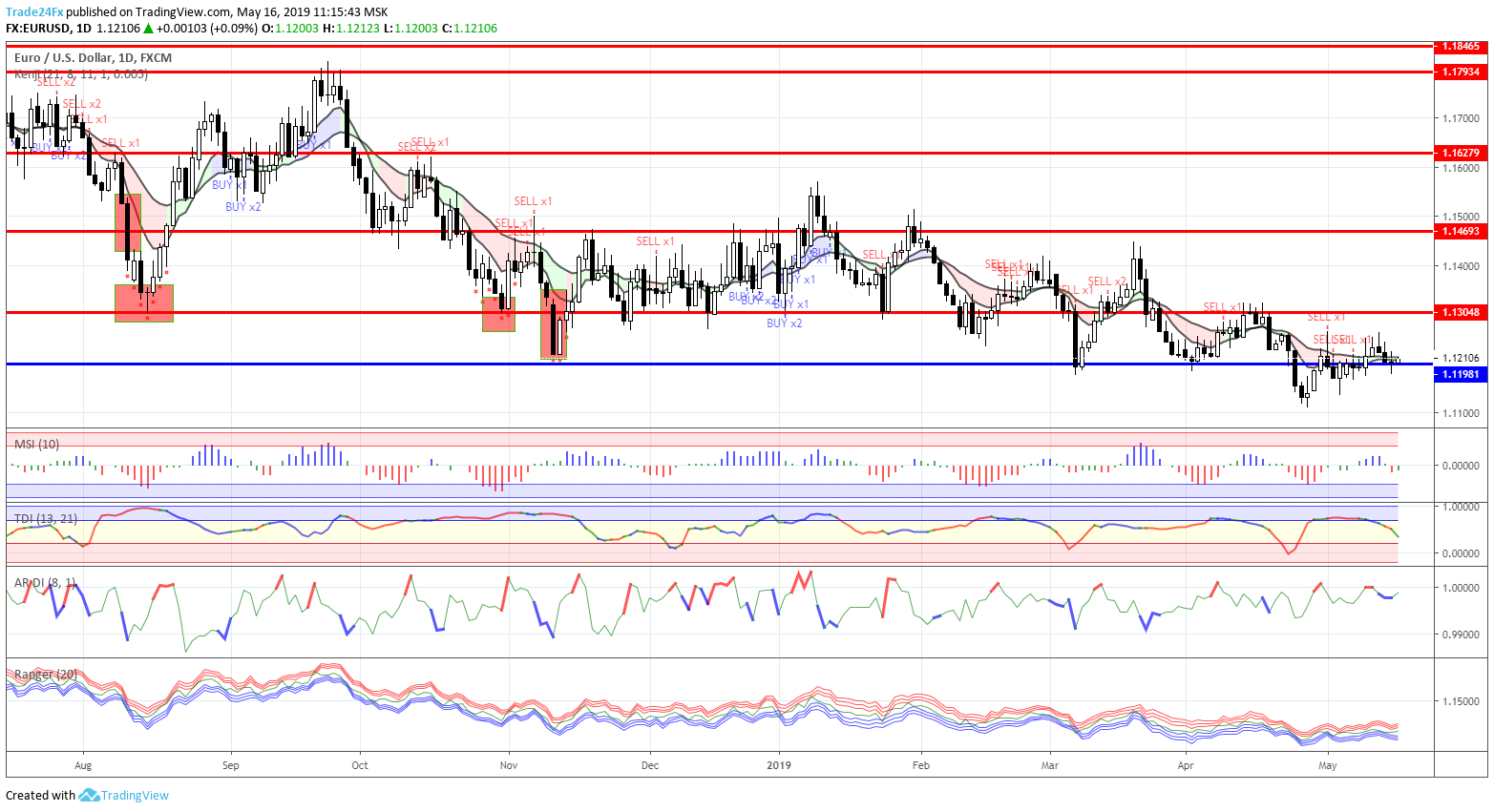Click the Mar label on time axis
The height and width of the screenshot is (812, 1494).
(x=1050, y=765)
